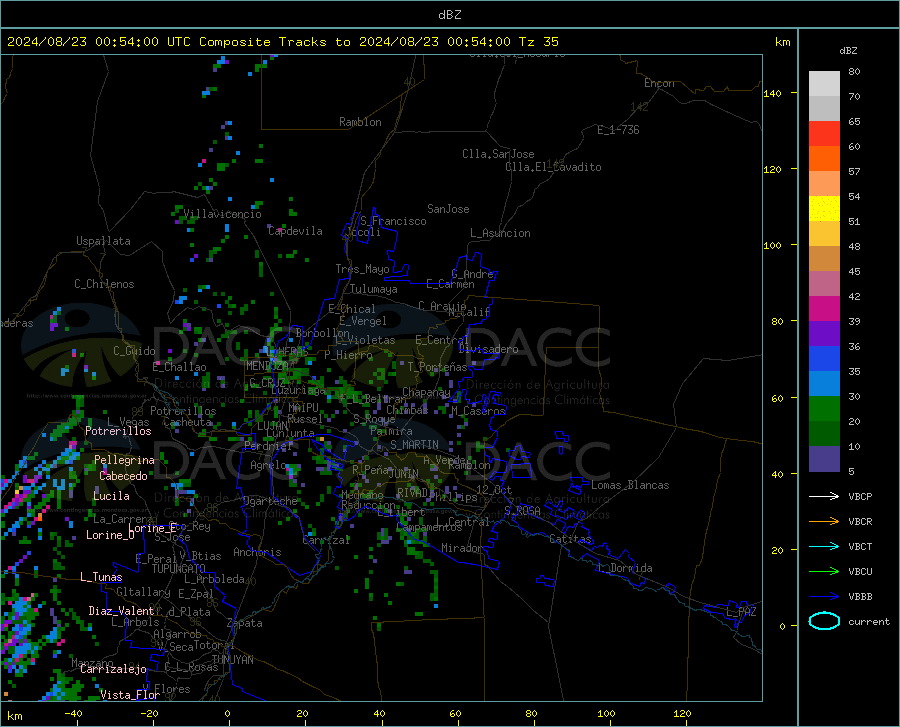The height and width of the screenshot is (727, 900).
Task: Click the SanJose label
Action: click(448, 209)
